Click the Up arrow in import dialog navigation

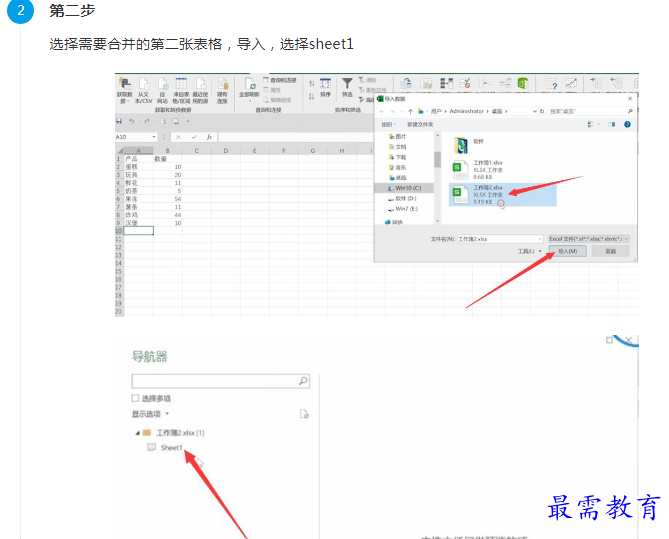pos(410,111)
